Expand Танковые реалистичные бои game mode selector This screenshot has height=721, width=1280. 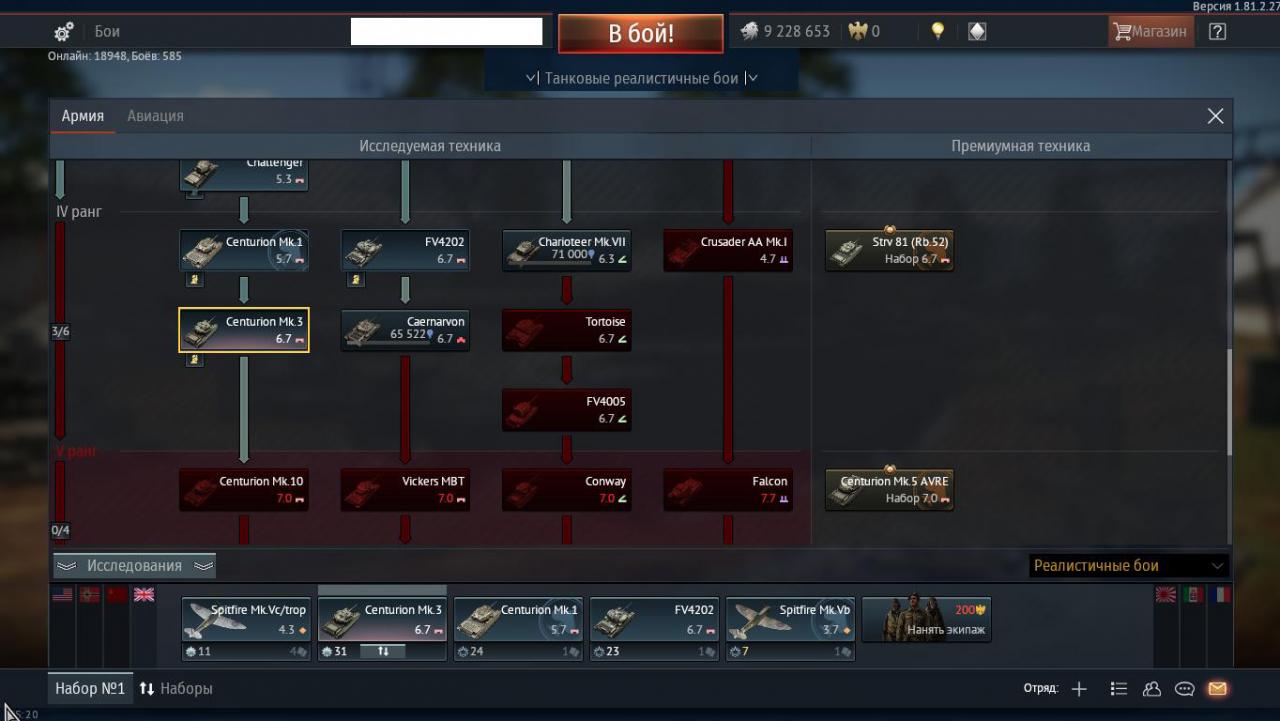click(x=641, y=78)
